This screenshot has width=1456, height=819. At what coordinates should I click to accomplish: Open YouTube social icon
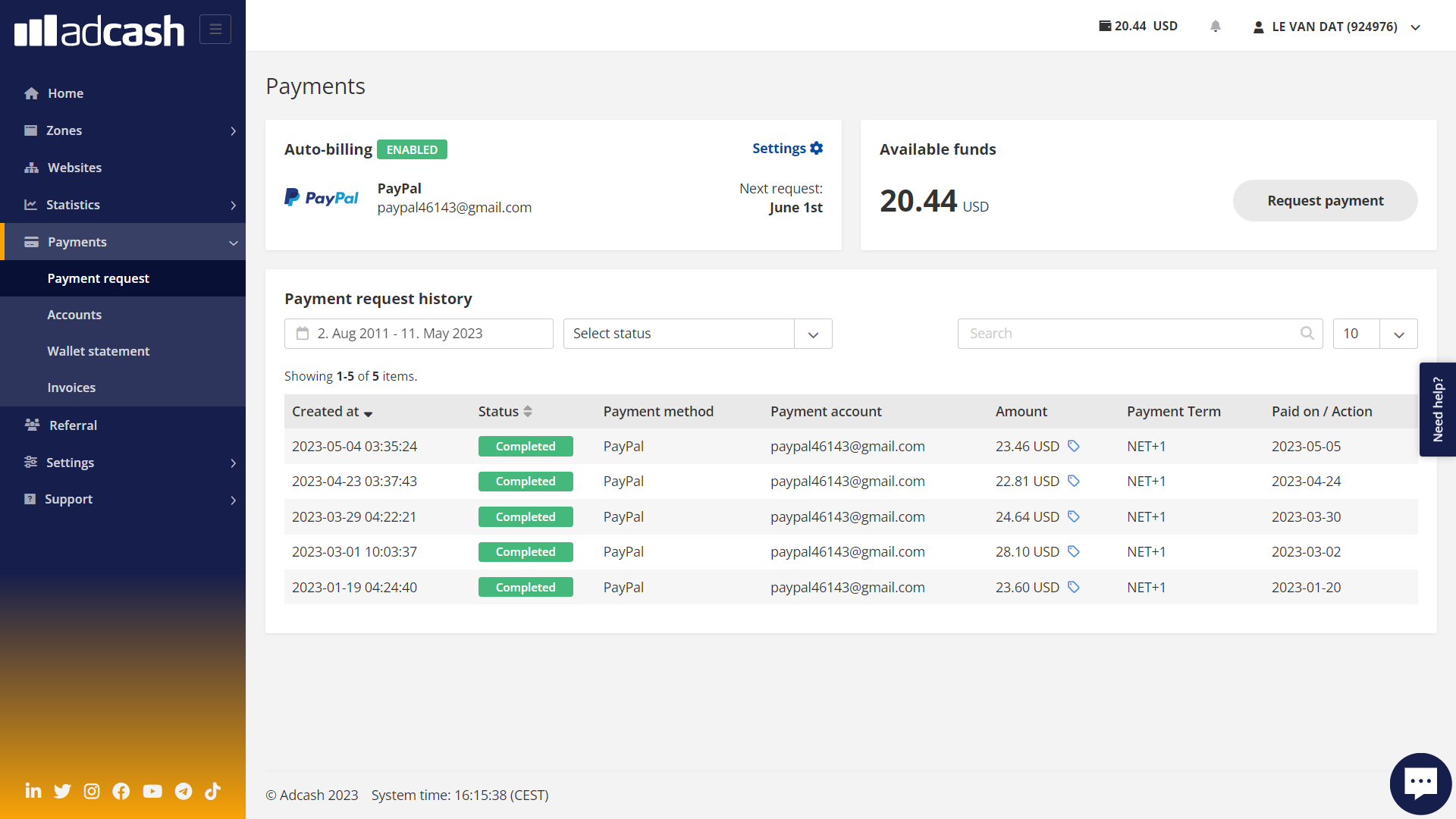pyautogui.click(x=152, y=791)
